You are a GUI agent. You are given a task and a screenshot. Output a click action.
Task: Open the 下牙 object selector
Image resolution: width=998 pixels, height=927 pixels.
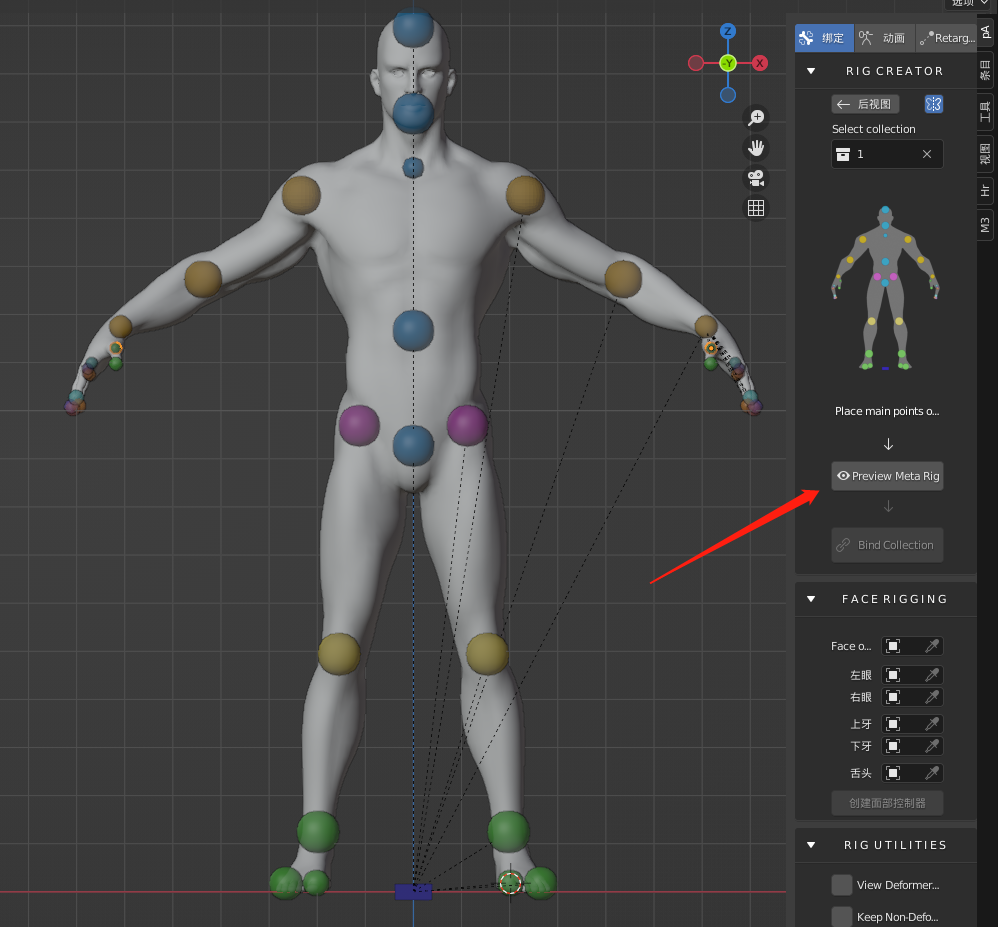pos(911,746)
